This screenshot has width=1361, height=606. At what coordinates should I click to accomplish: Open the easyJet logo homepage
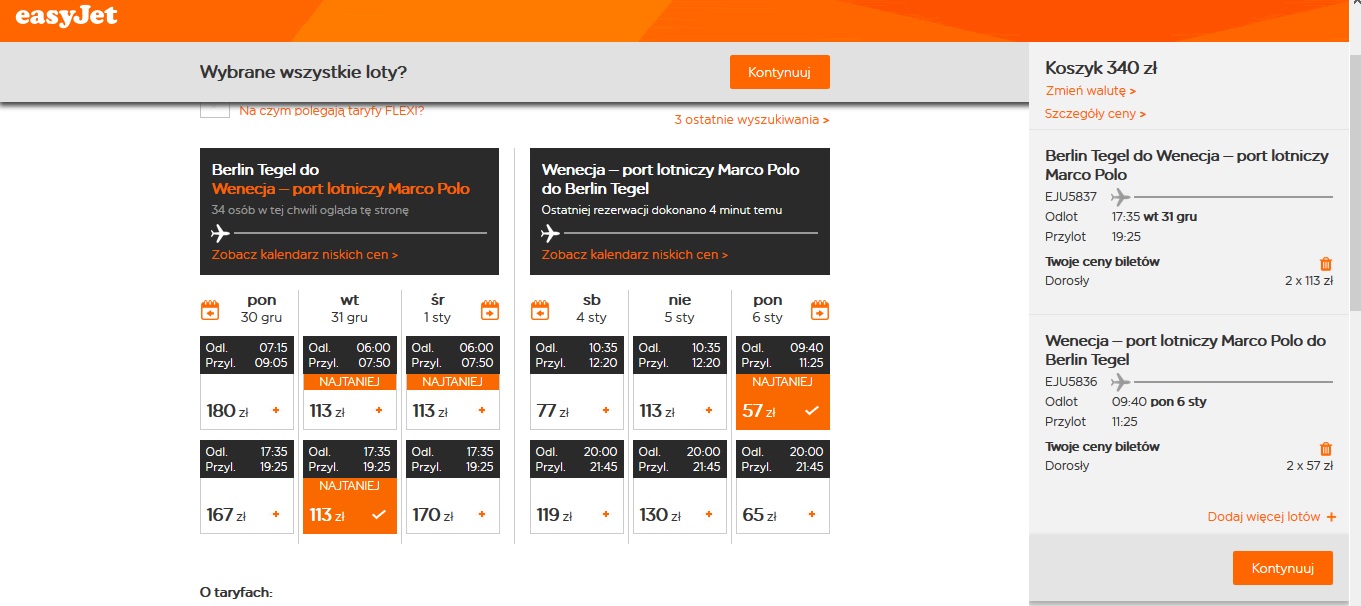coord(65,16)
